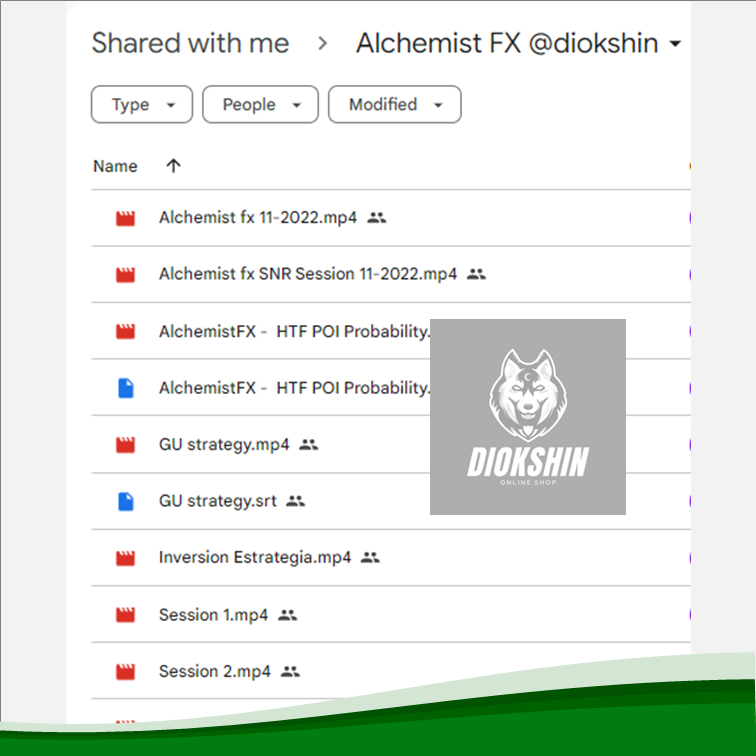Open the Type filter dropdown

(x=142, y=105)
